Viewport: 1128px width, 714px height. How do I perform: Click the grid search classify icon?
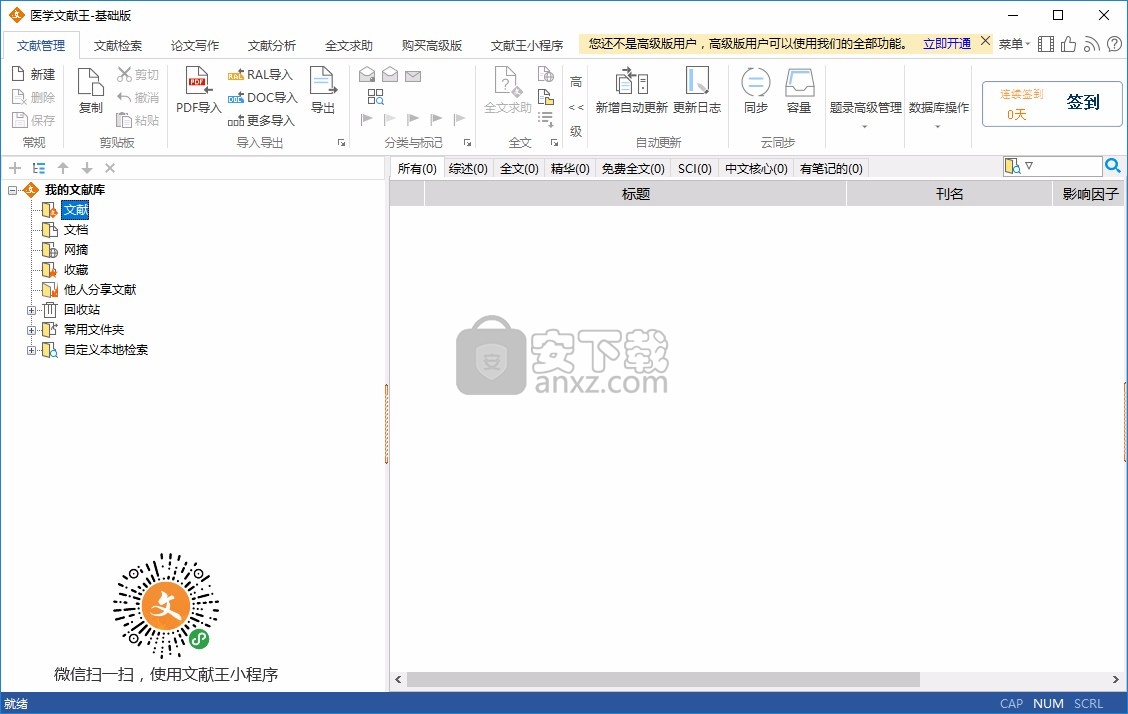pyautogui.click(x=376, y=97)
